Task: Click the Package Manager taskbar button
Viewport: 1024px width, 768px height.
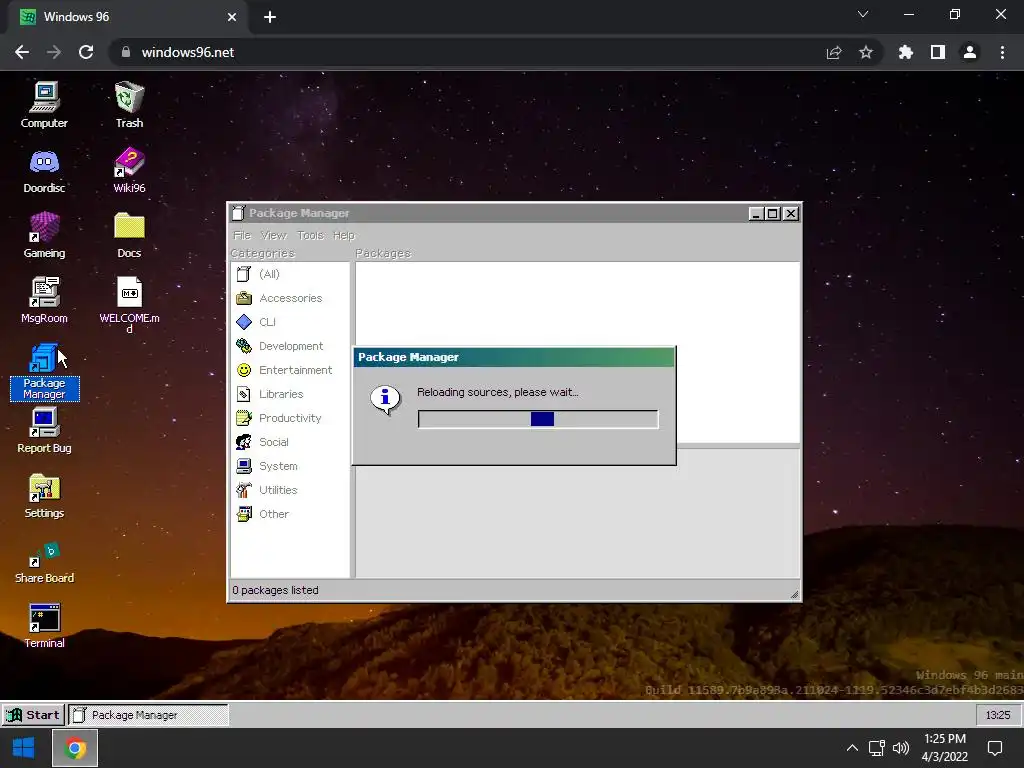Action: [148, 715]
